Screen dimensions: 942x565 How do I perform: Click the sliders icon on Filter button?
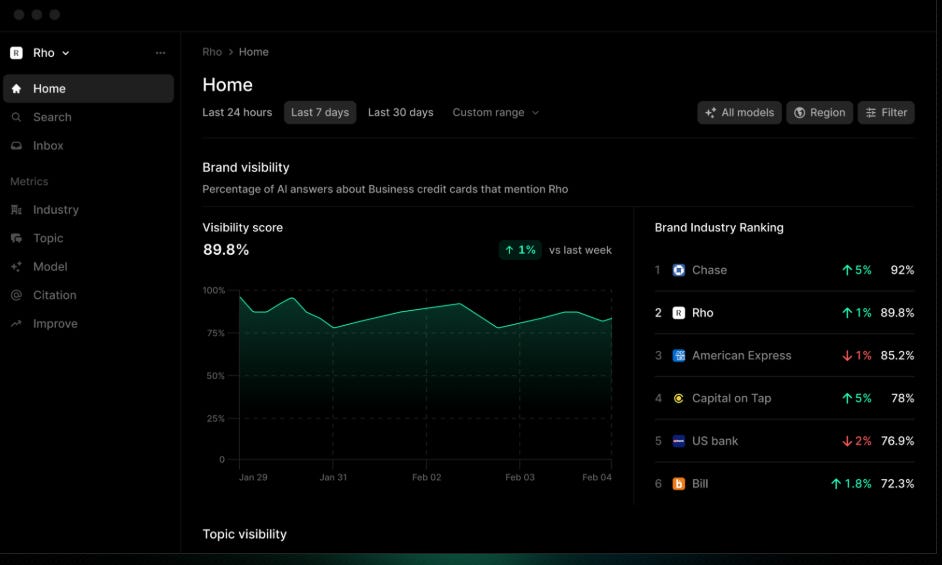(x=871, y=112)
